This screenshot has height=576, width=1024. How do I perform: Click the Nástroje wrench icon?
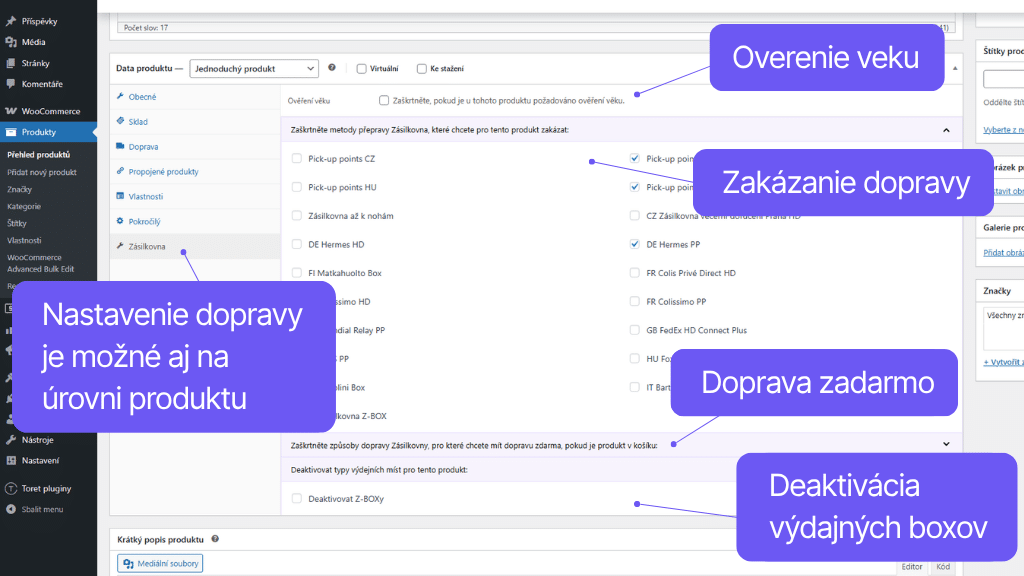point(10,440)
